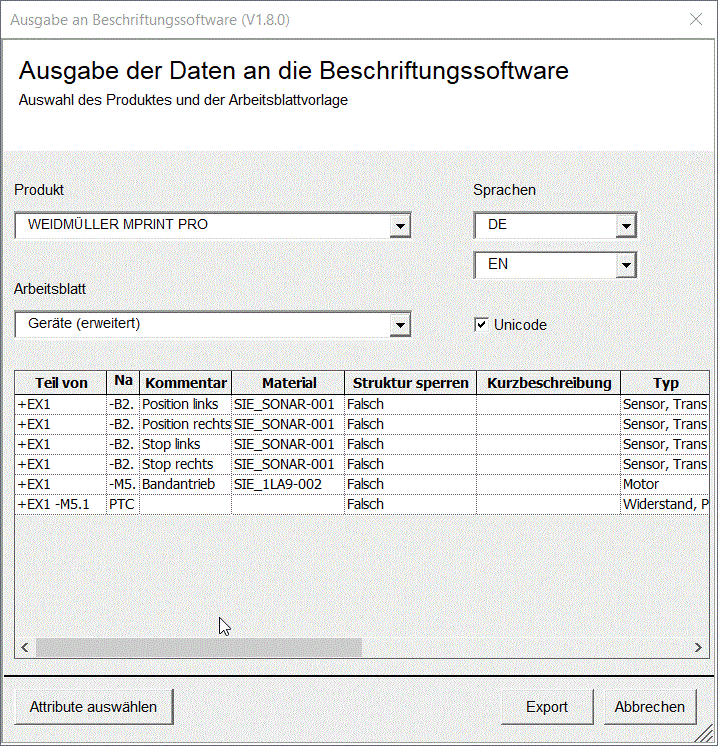Click the left scroll arrow of the table
The width and height of the screenshot is (718, 746).
point(25,648)
